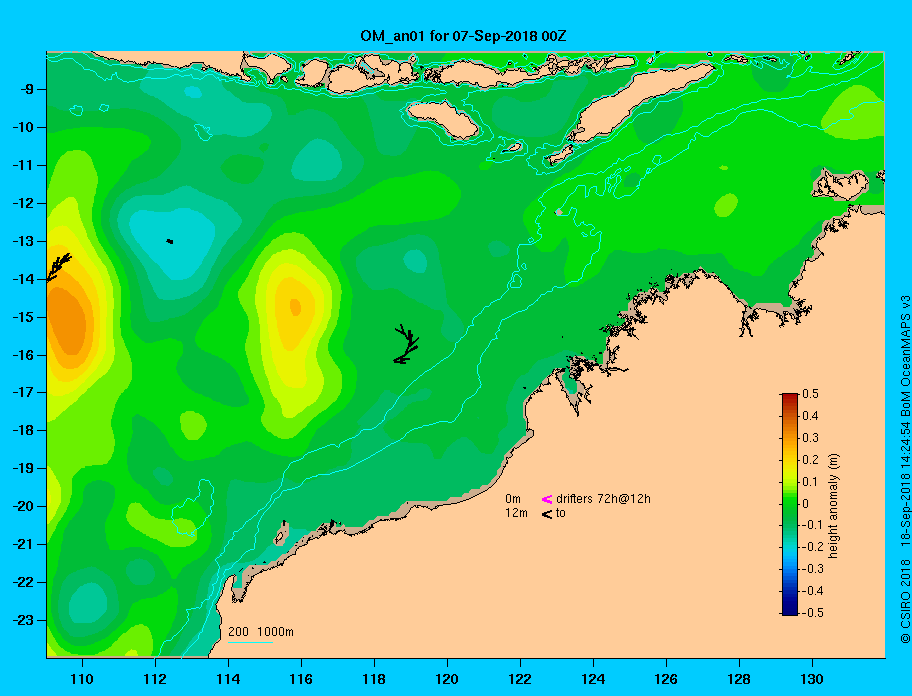
Task: Click the black drifter track near 119E 16S
Action: click(x=406, y=345)
